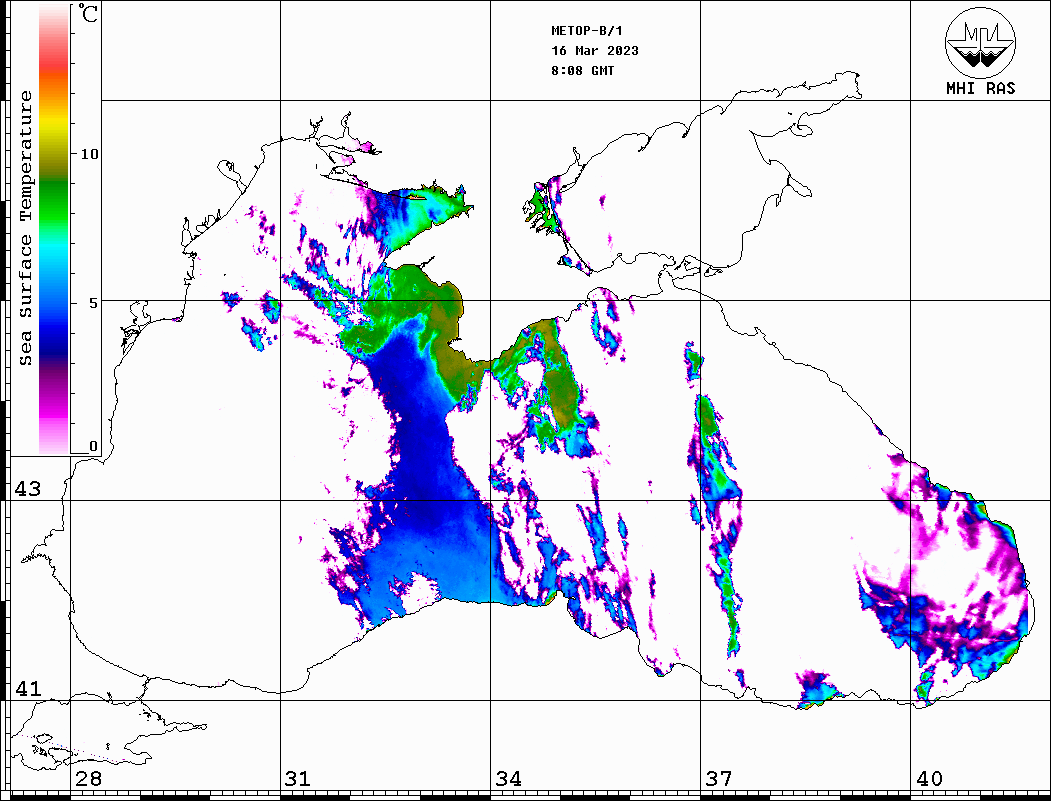Click longitude label '31'
1051x801 pixels.
298,778
